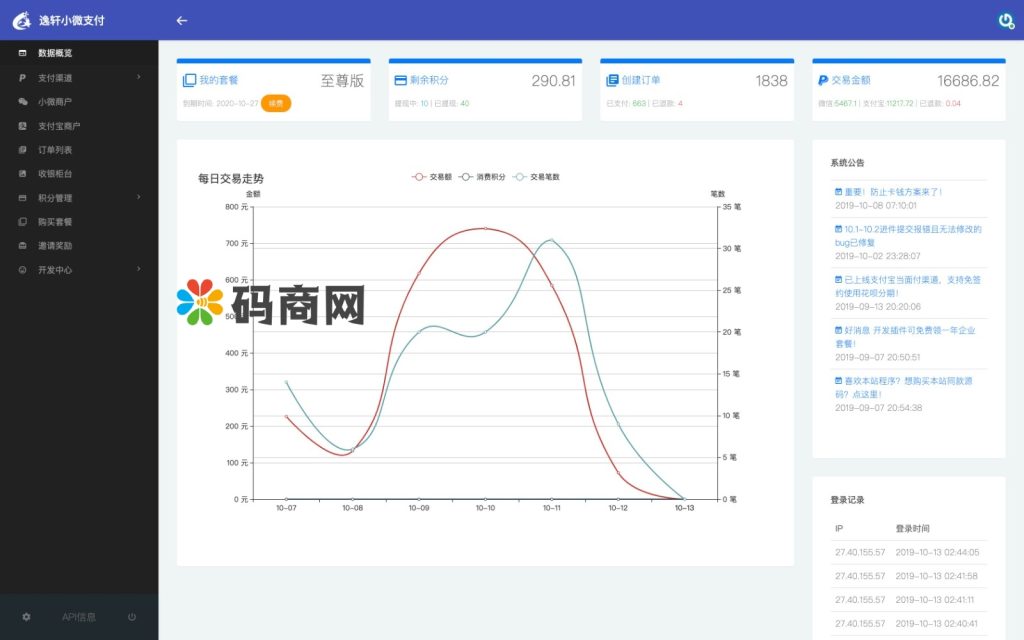Click the 开发中心 sidebar icon

(x=23, y=270)
